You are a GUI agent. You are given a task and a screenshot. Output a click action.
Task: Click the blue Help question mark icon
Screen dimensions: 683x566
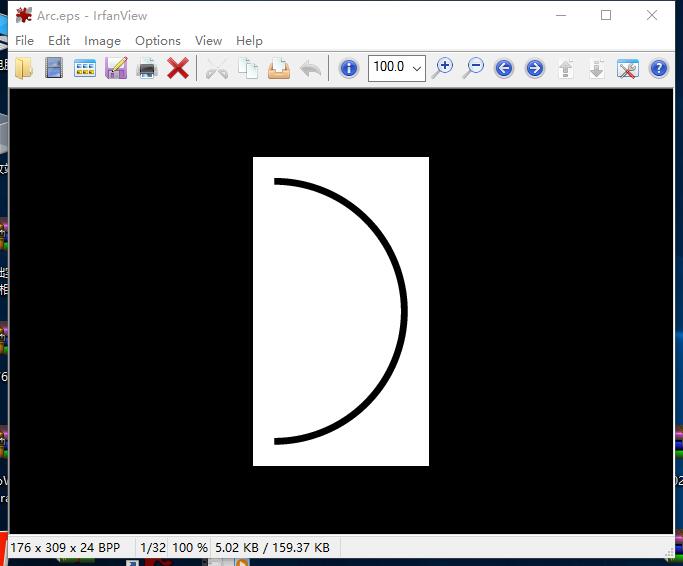[658, 68]
